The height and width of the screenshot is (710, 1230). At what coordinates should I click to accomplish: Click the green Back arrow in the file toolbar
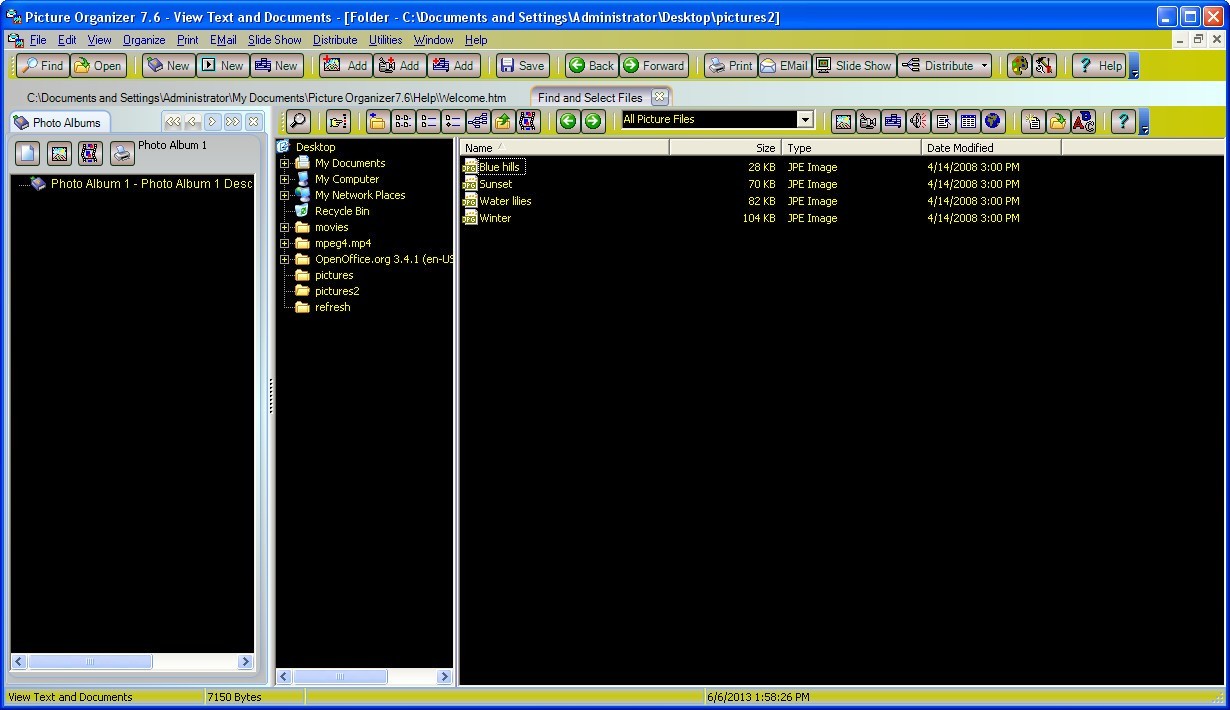coord(569,121)
